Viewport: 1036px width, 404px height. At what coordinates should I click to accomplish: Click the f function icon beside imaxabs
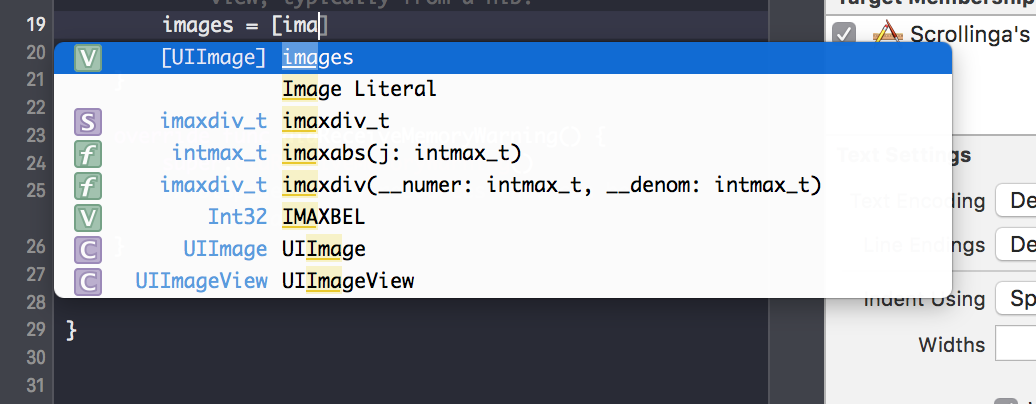click(x=88, y=154)
